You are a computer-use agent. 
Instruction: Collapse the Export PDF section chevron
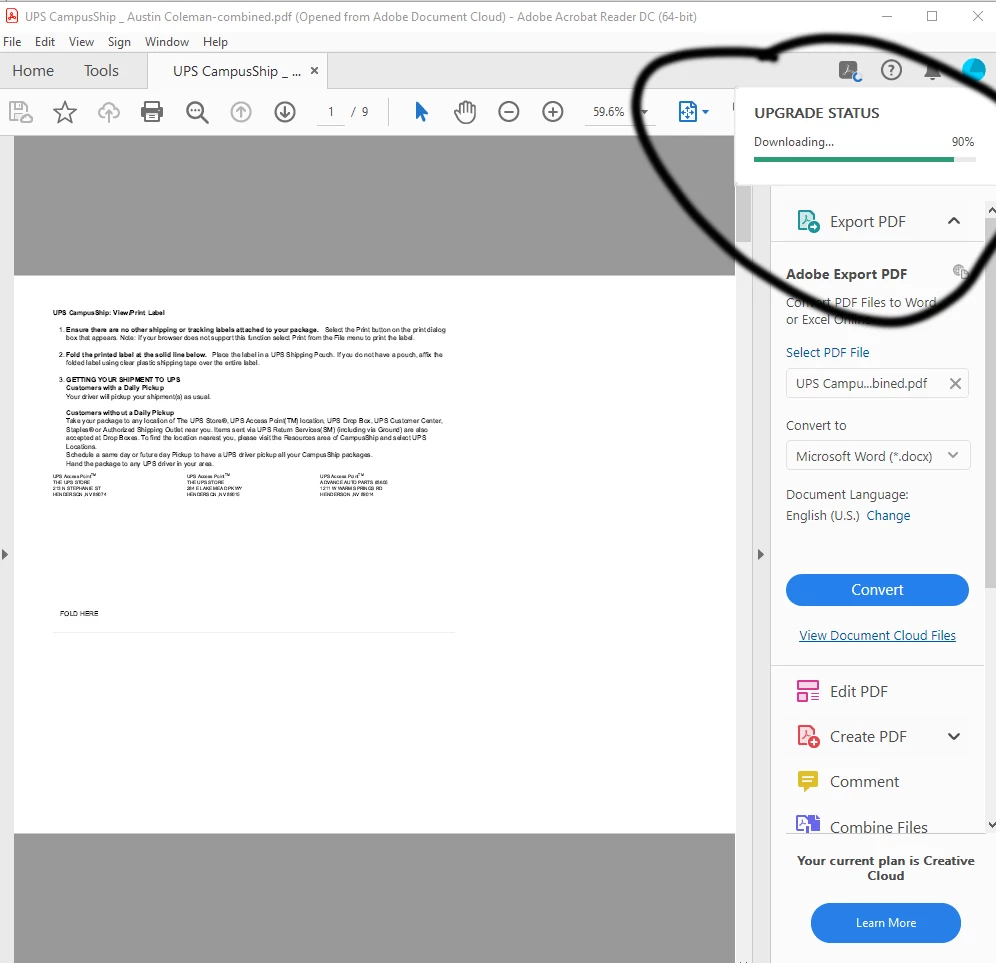point(953,221)
